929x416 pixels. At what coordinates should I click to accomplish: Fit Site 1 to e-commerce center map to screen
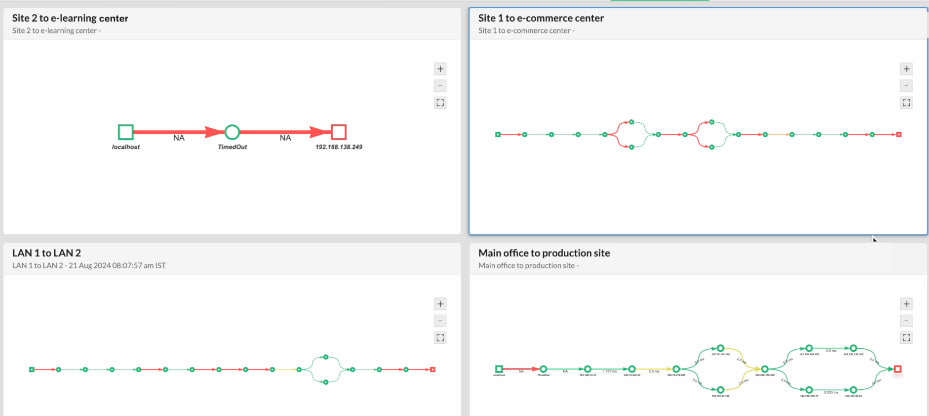point(906,102)
